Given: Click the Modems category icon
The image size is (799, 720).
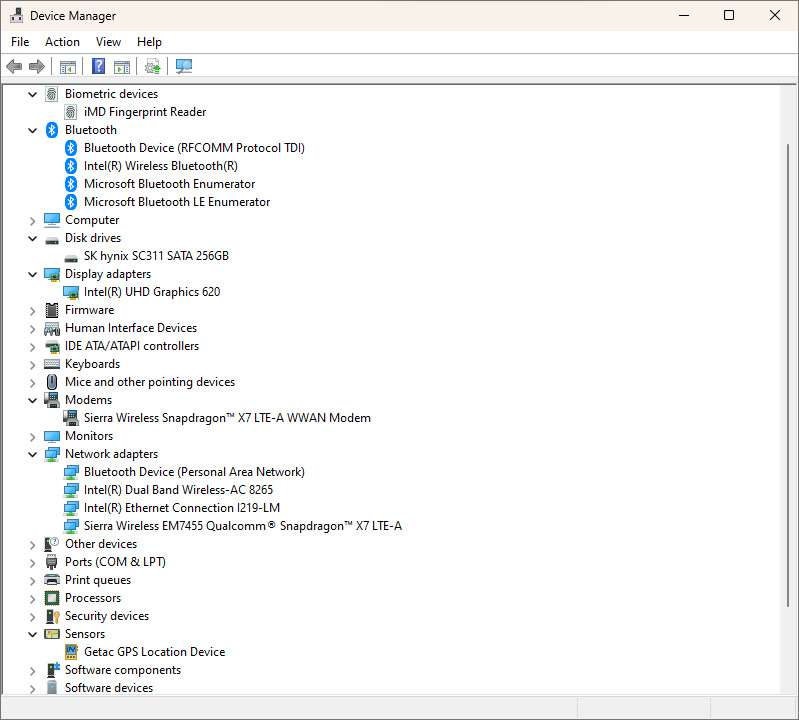Looking at the screenshot, I should (x=52, y=400).
